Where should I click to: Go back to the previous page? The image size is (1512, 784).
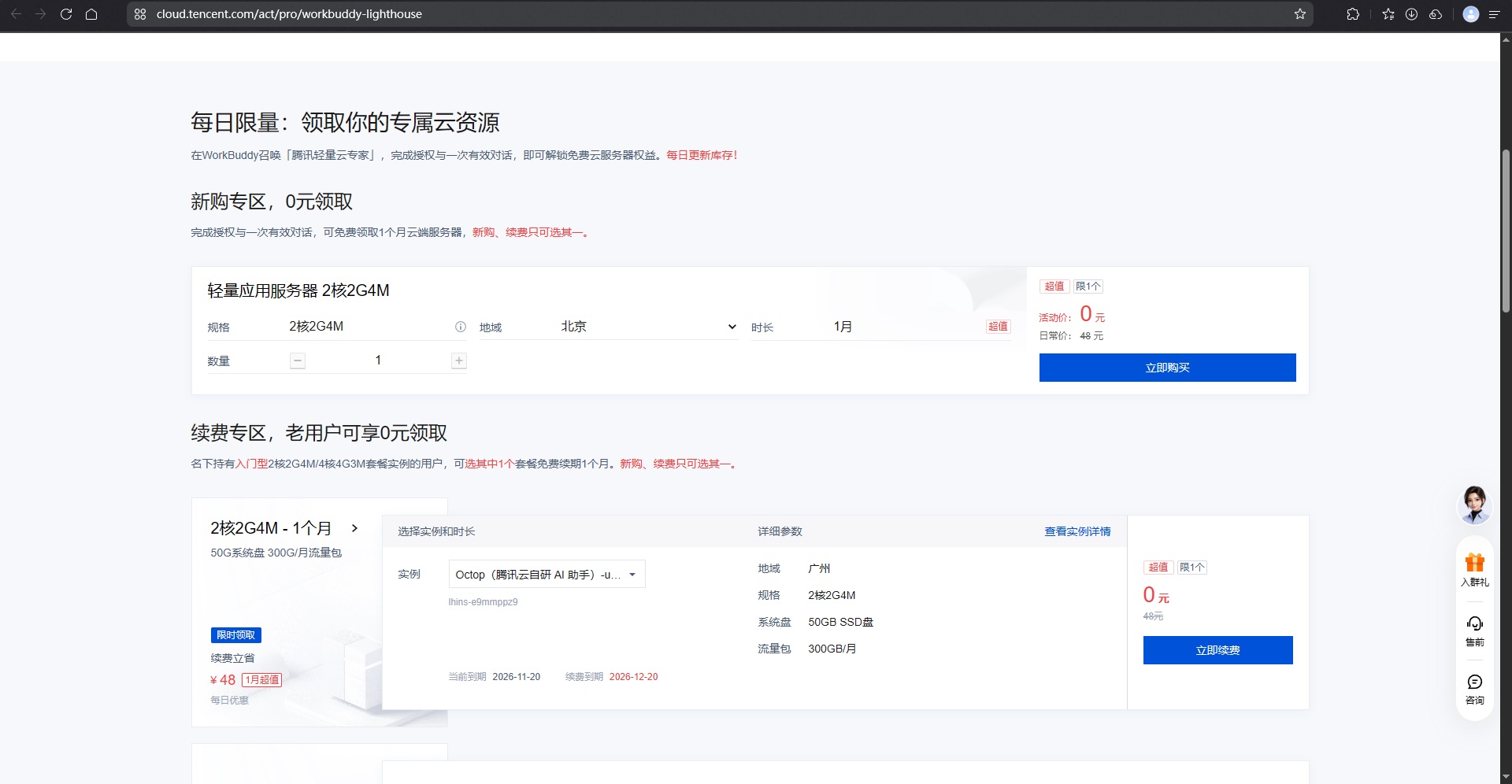pyautogui.click(x=16, y=14)
